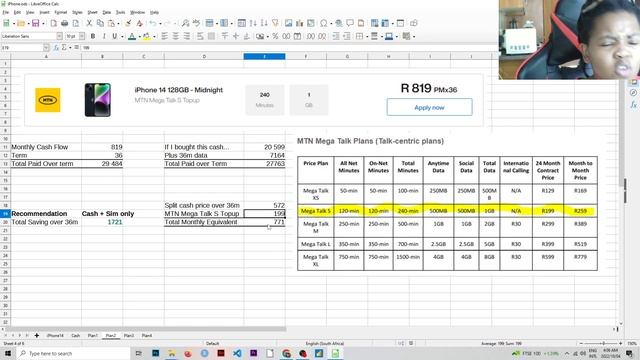Click the Task View taskbar icon

click(x=138, y=353)
